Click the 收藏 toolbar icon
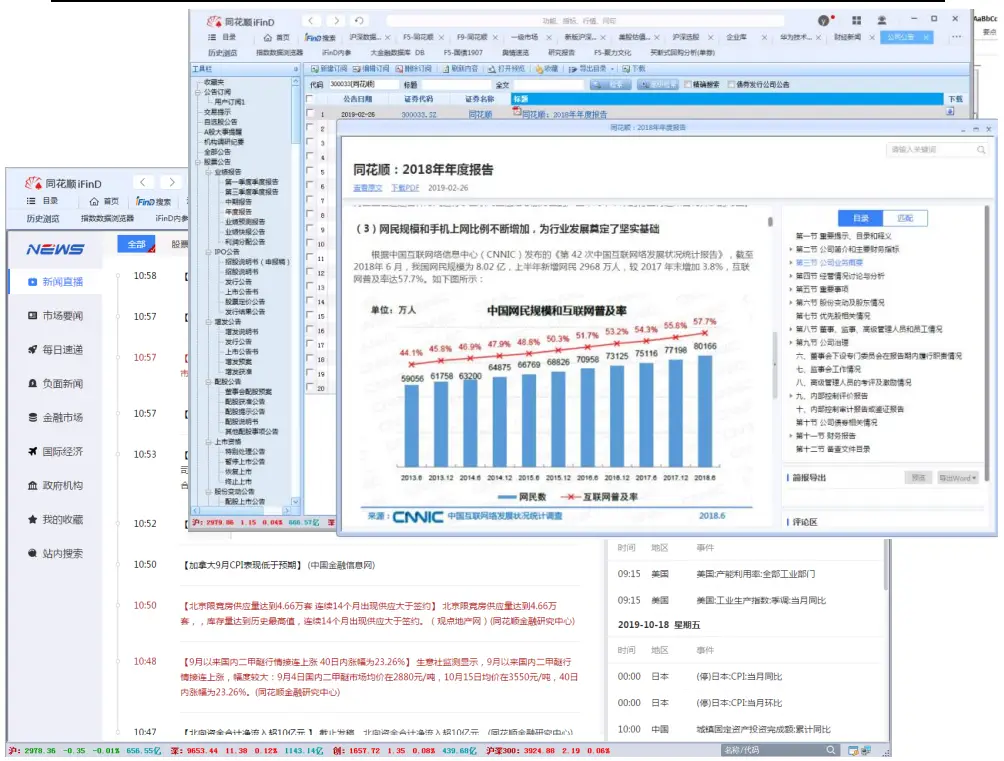The image size is (1004, 761). point(538,69)
